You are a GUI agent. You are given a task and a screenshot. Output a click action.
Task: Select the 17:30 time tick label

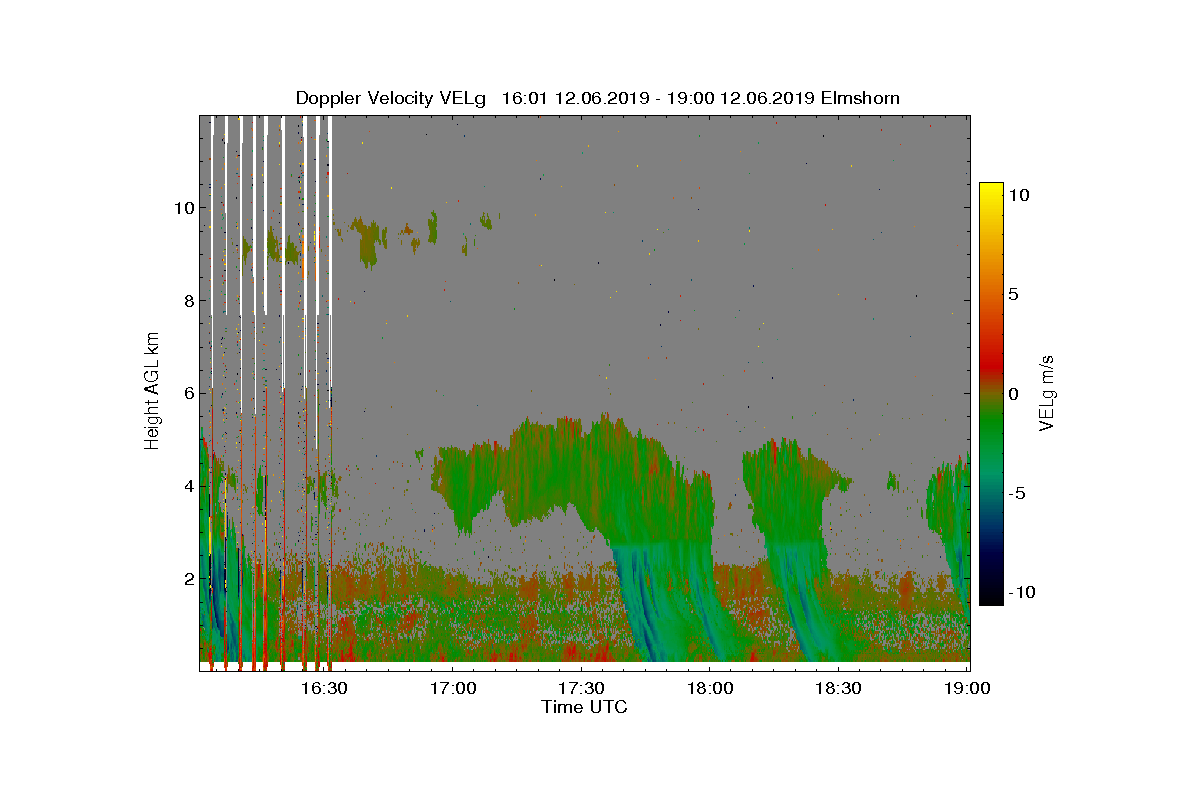click(581, 688)
